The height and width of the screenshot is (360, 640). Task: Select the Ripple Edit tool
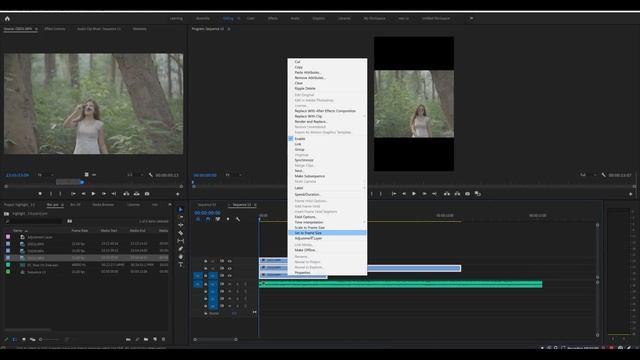click(181, 225)
